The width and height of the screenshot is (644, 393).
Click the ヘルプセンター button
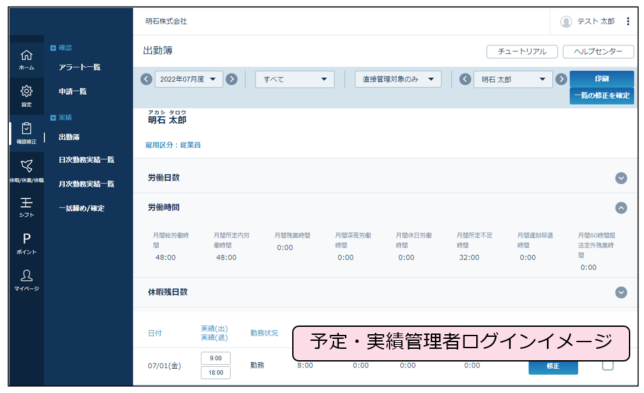tap(598, 52)
